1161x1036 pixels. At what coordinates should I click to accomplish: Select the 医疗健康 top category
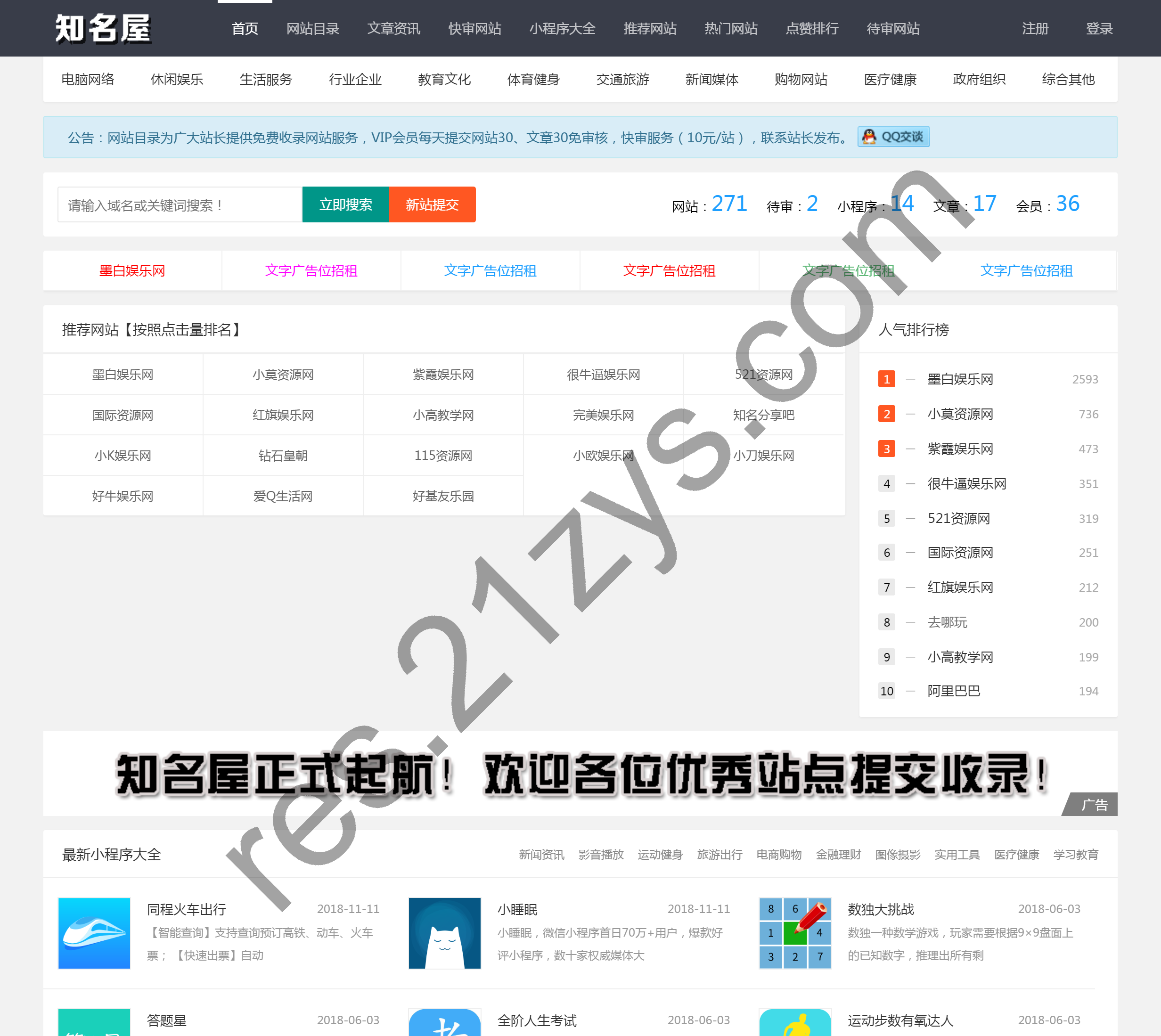tap(891, 79)
